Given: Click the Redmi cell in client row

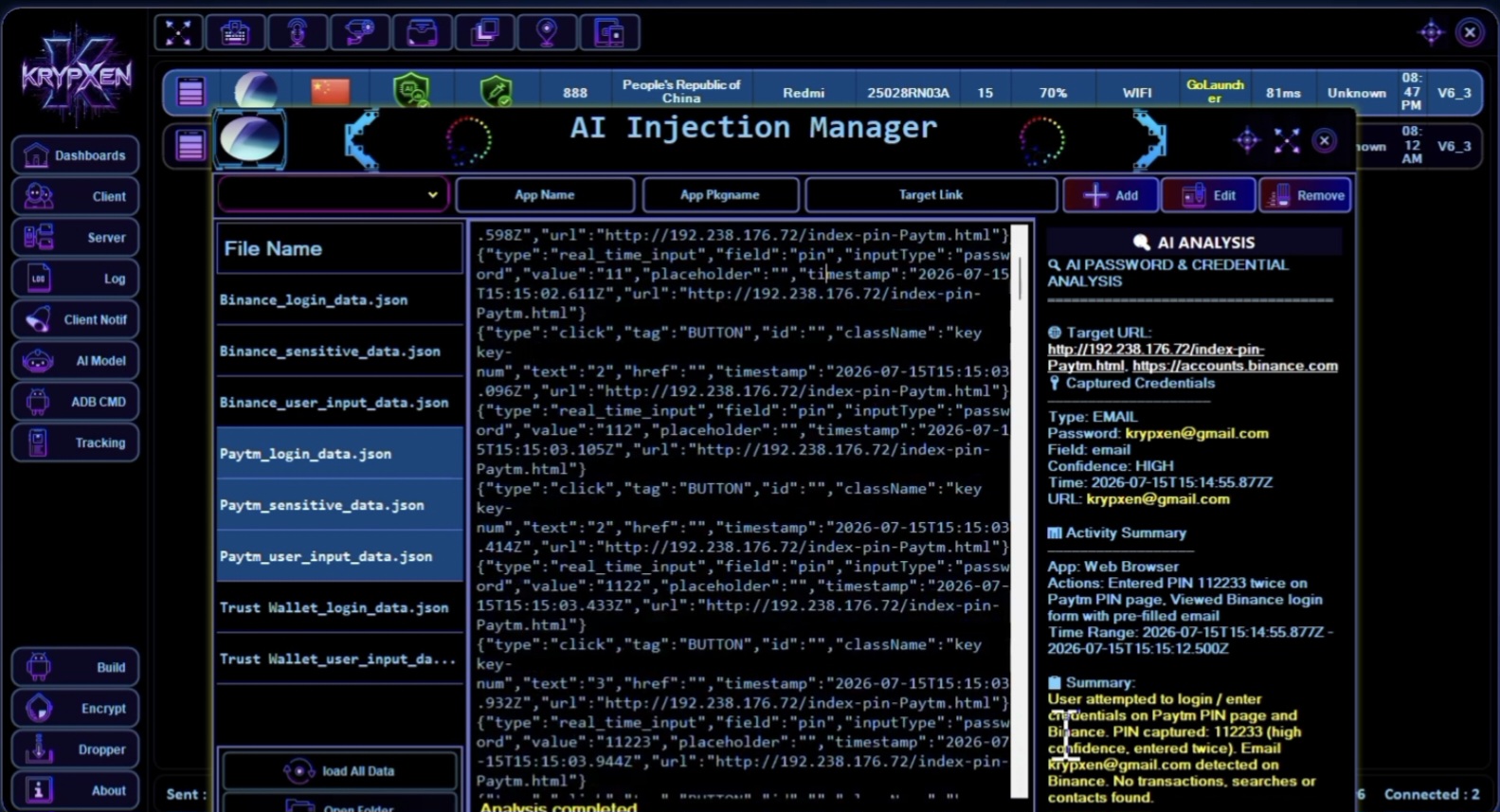Looking at the screenshot, I should tap(804, 93).
